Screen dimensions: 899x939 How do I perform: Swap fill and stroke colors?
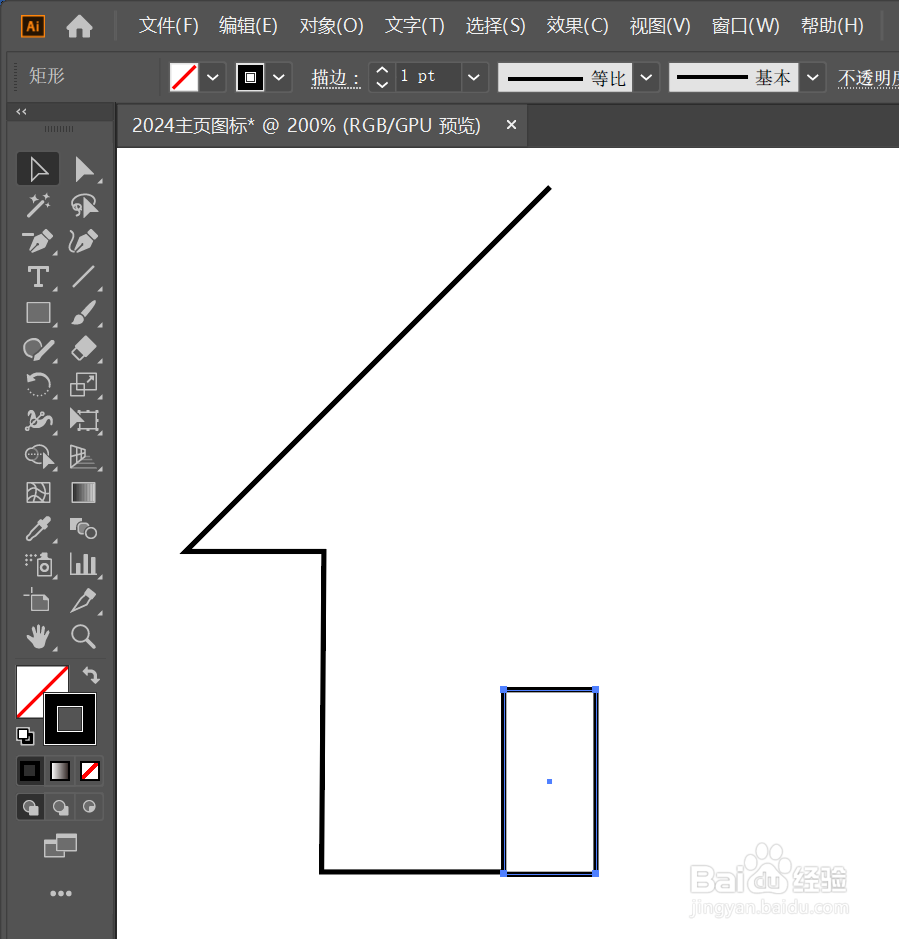point(90,675)
